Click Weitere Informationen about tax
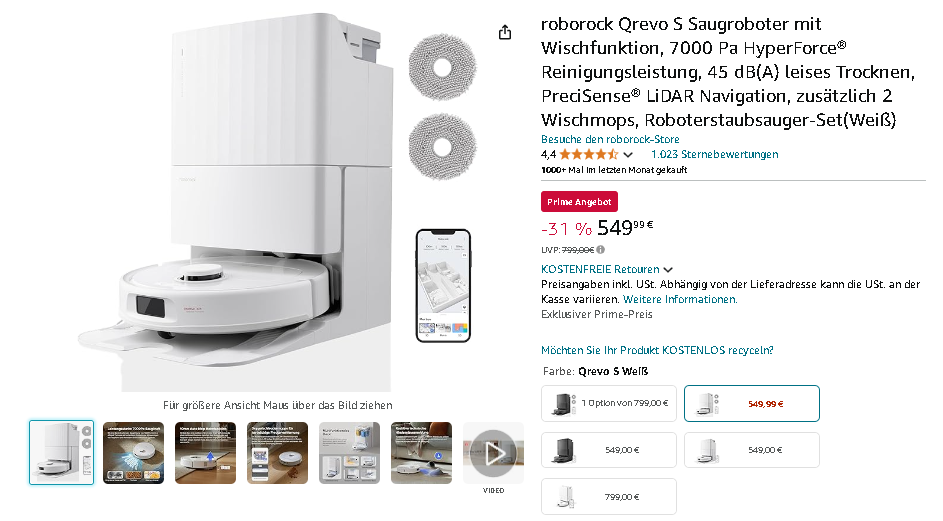 point(680,299)
